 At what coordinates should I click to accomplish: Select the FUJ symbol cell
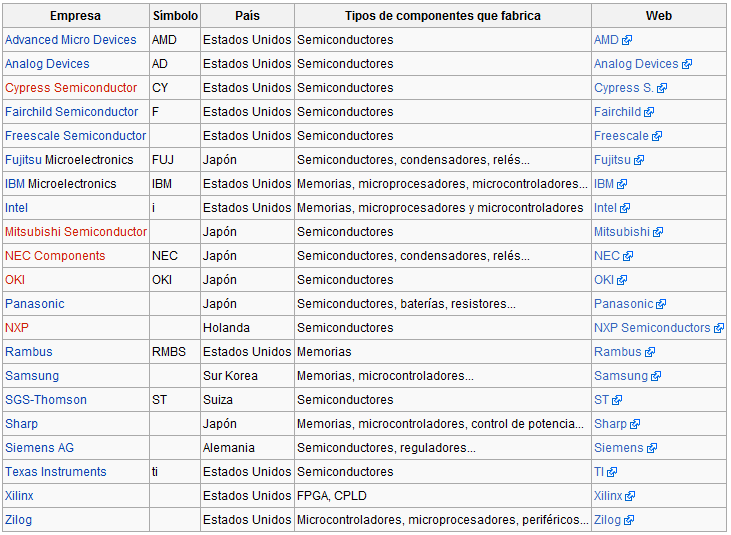tap(175, 160)
